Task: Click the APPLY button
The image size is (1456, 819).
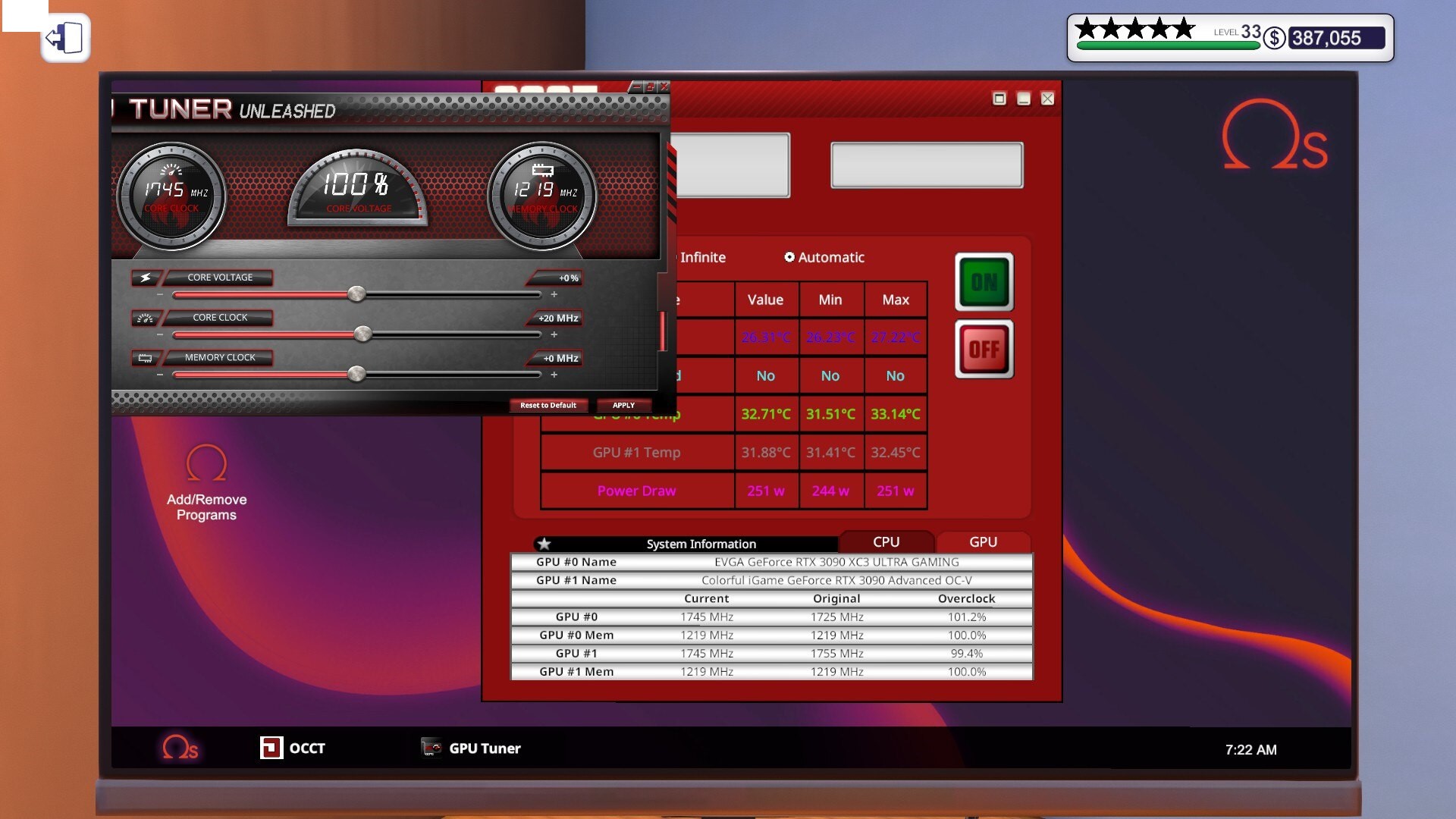Action: (x=623, y=405)
